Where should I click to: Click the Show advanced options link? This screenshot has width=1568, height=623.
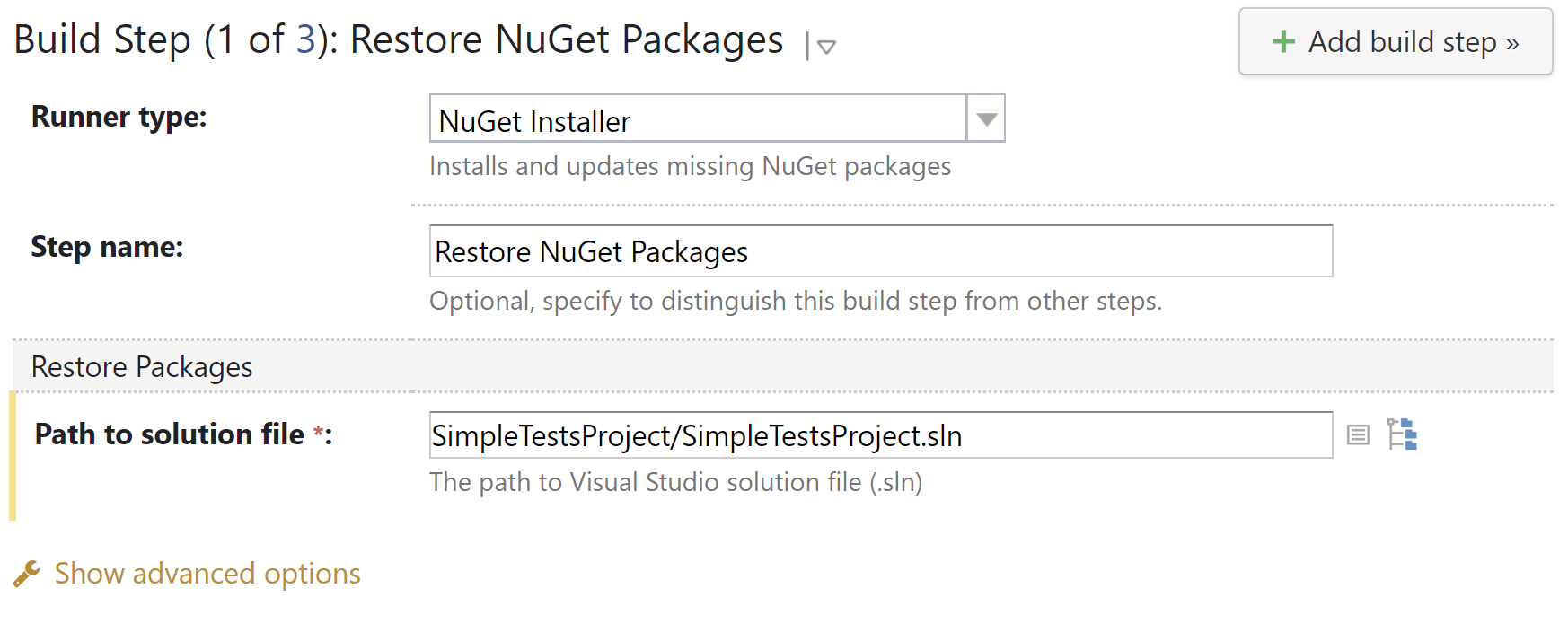pyautogui.click(x=207, y=573)
